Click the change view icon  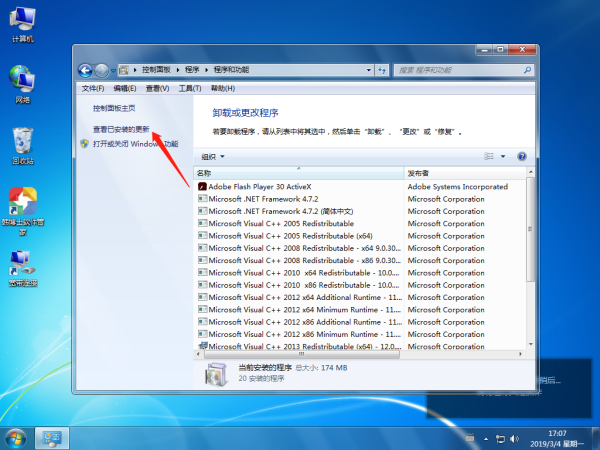[x=489, y=156]
